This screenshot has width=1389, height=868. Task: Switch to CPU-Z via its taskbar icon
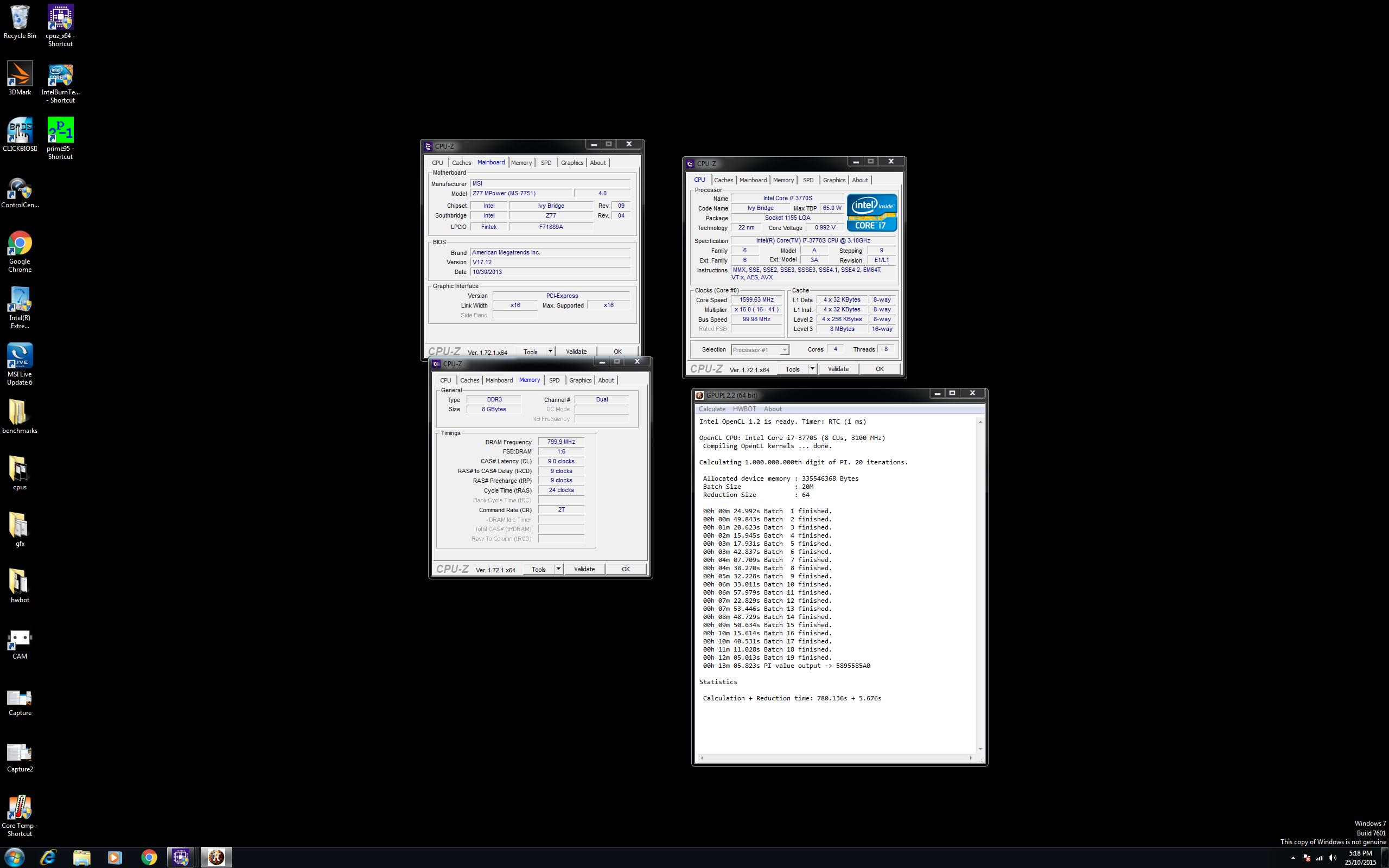[x=182, y=857]
